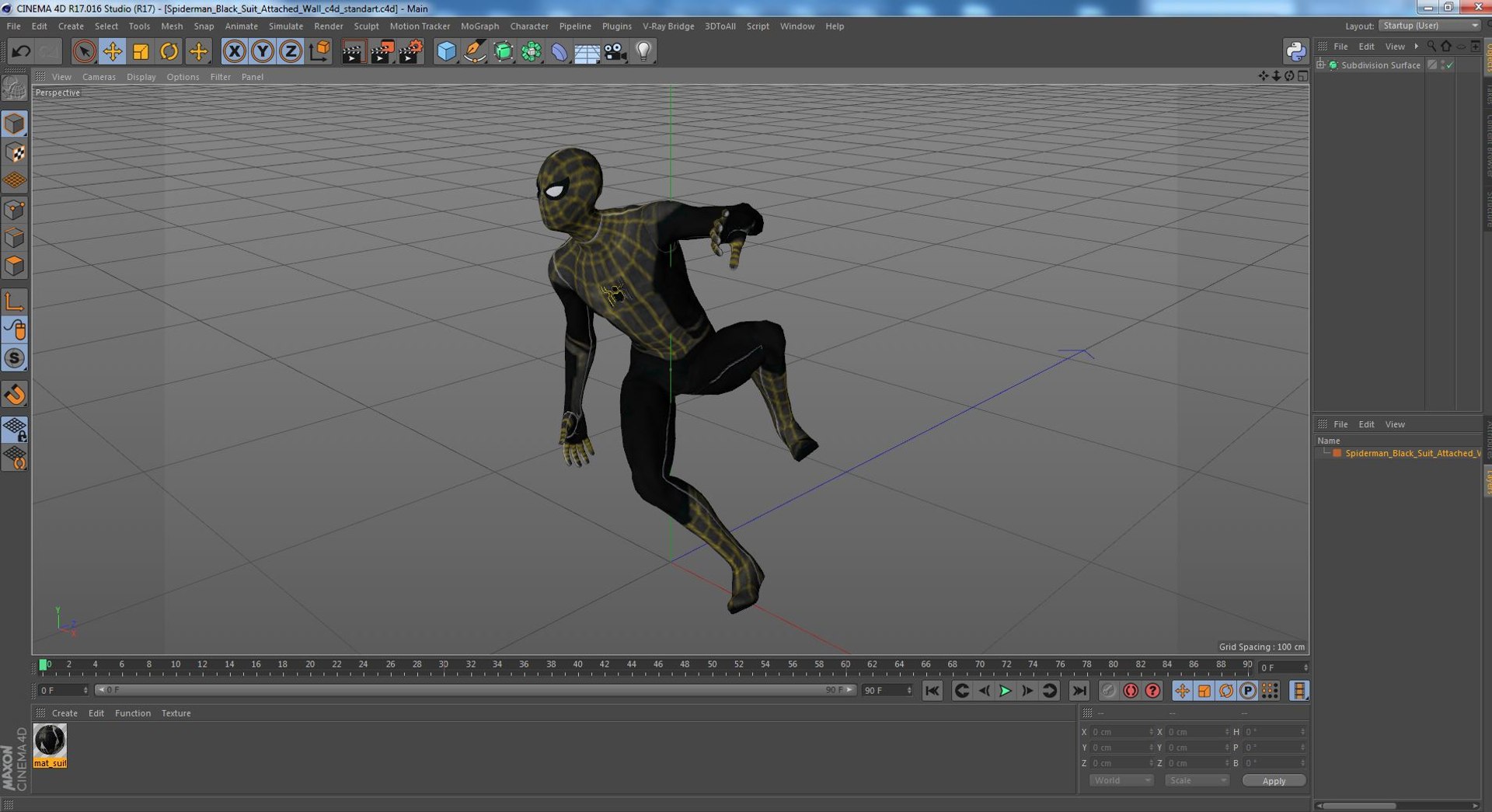The height and width of the screenshot is (812, 1492).
Task: Select the Live Selection tool
Action: [84, 52]
